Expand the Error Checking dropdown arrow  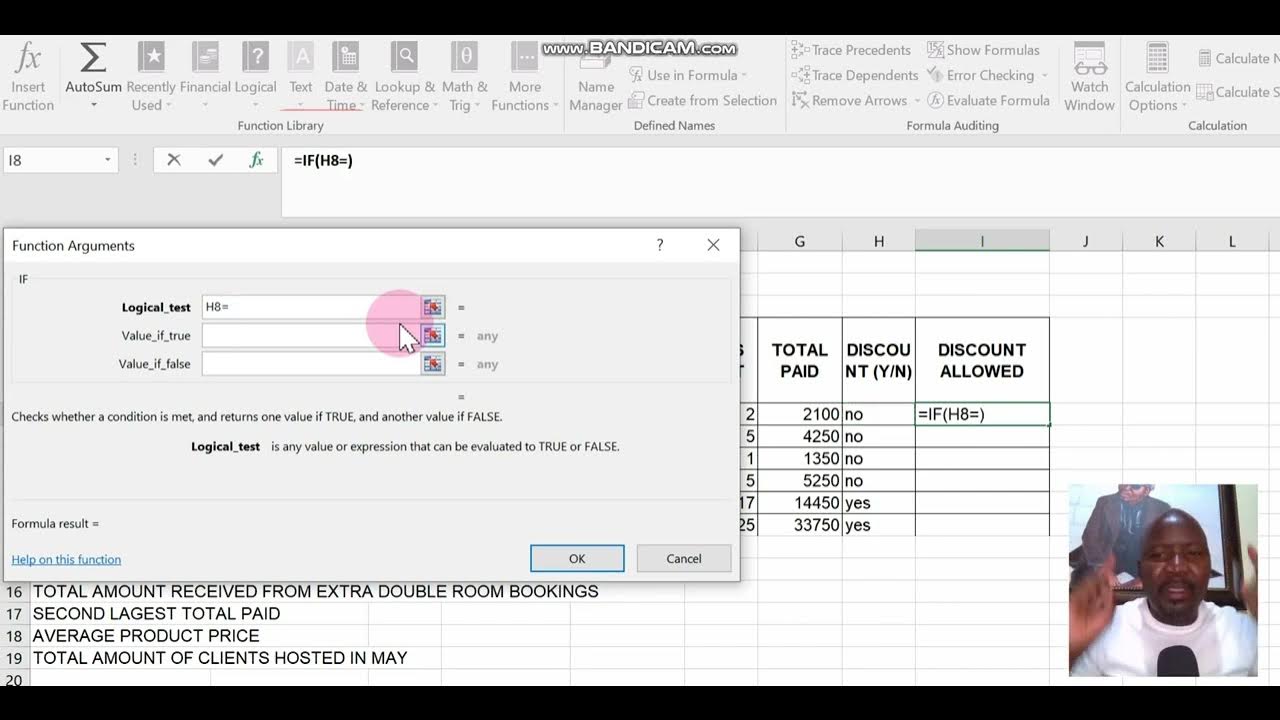tap(1044, 76)
